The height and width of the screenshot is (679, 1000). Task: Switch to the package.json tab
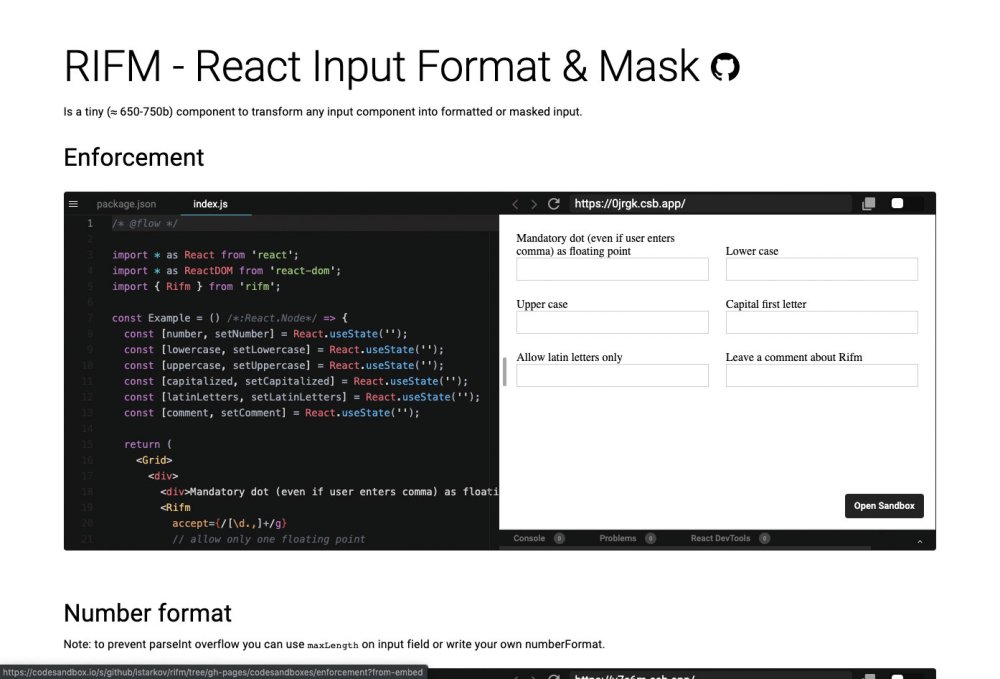[x=126, y=204]
